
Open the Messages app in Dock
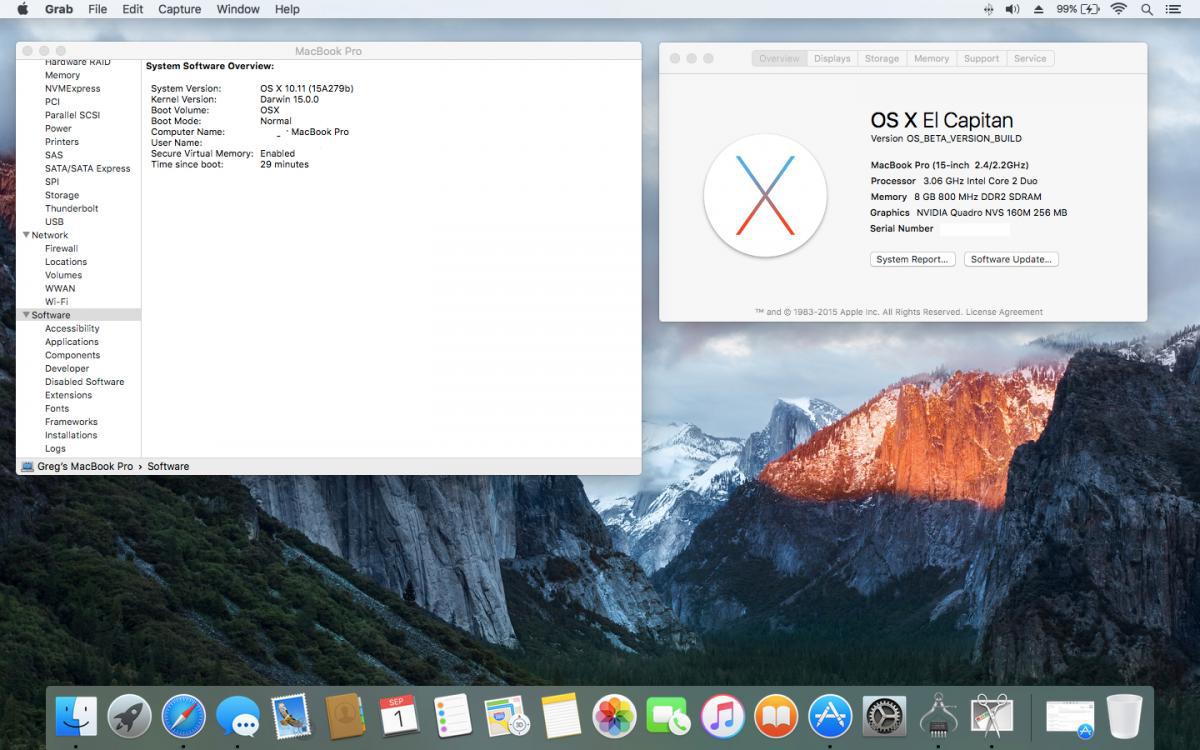click(238, 716)
